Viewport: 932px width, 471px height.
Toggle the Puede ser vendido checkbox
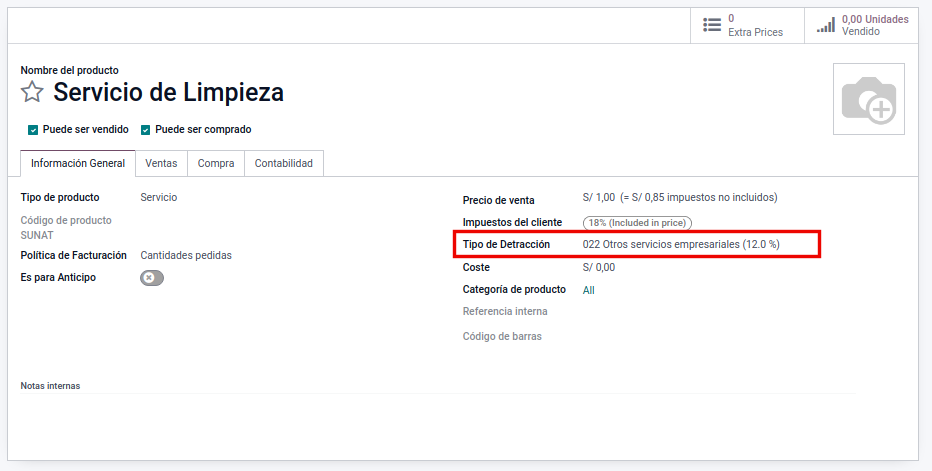[33, 130]
